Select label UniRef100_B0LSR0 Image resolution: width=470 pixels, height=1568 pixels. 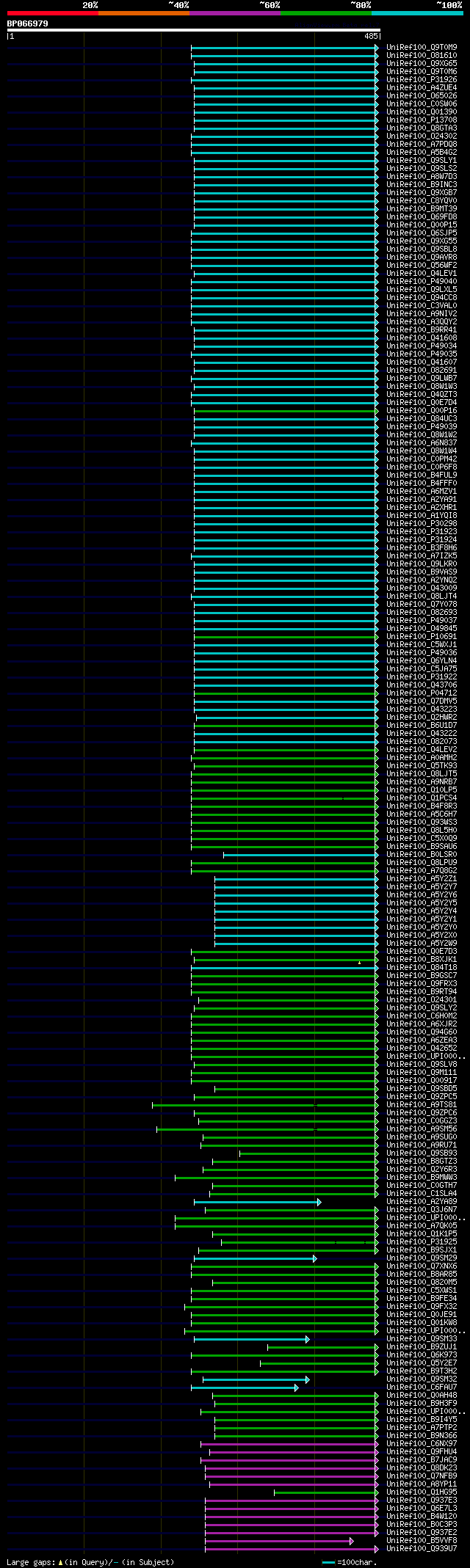click(x=422, y=854)
